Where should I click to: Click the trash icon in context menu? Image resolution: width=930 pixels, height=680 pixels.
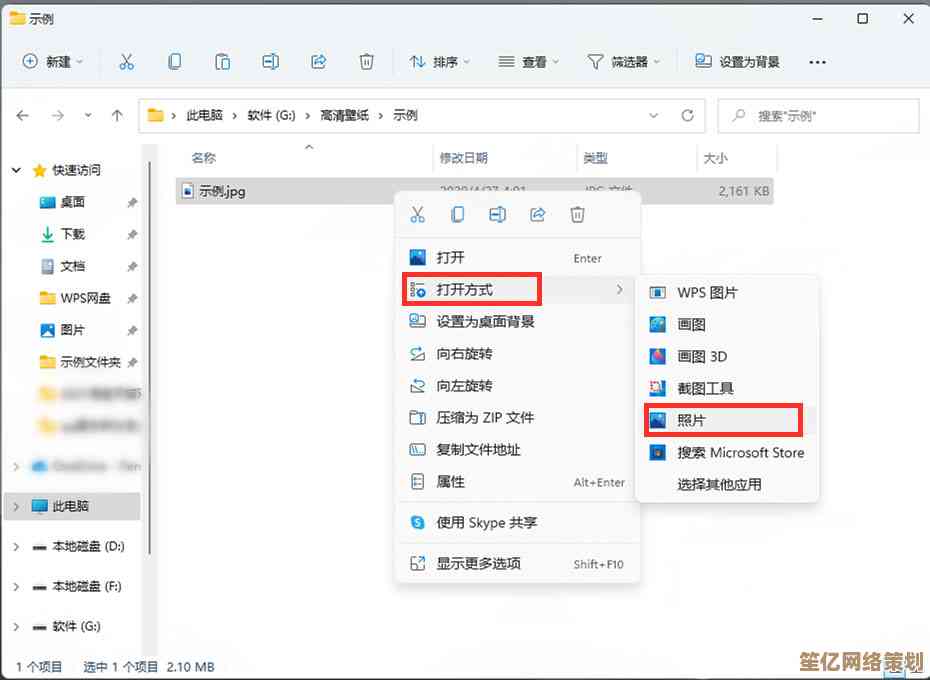(577, 214)
